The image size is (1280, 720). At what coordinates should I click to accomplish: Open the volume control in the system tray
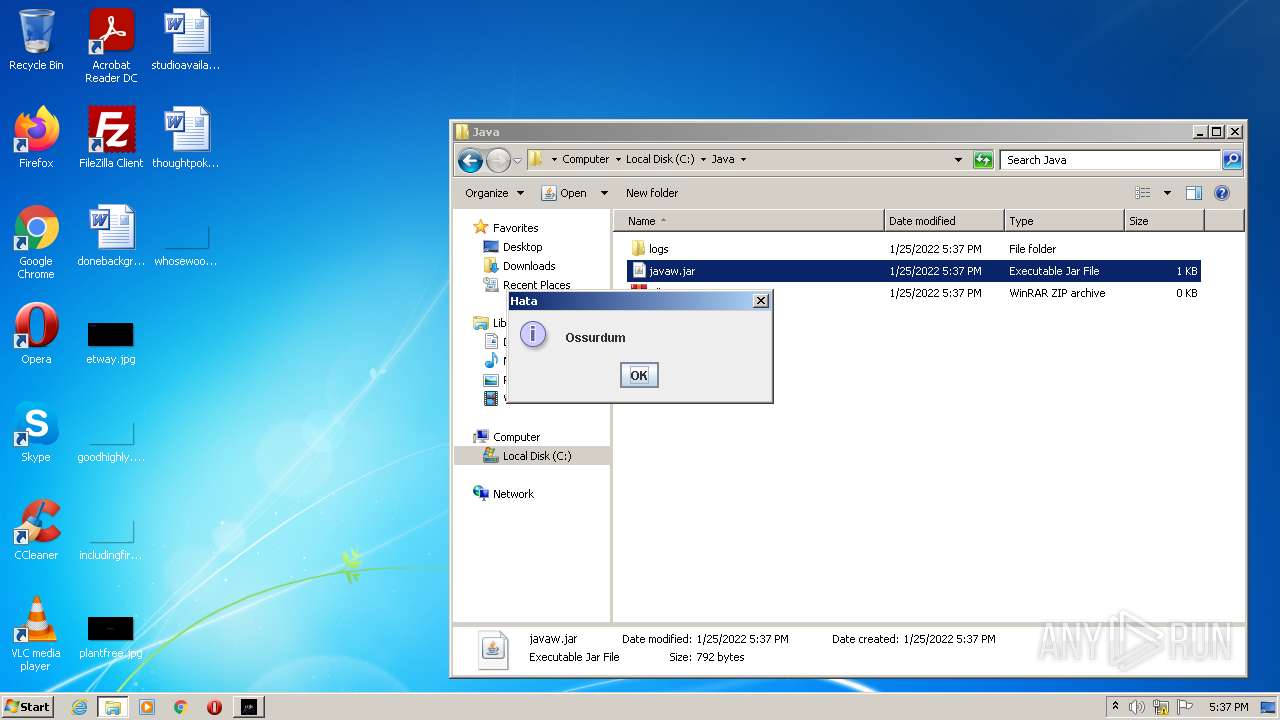pos(1137,707)
